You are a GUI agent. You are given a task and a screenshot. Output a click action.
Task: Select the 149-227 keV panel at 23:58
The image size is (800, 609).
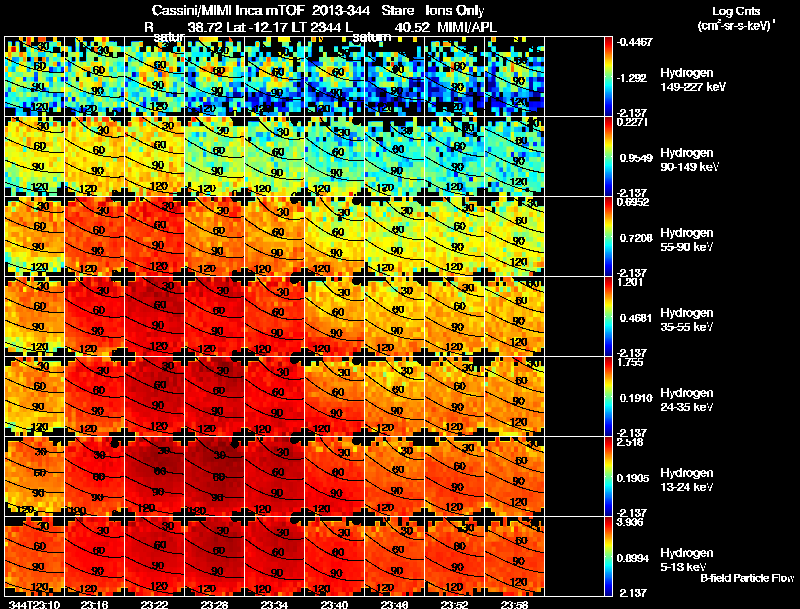point(514,77)
